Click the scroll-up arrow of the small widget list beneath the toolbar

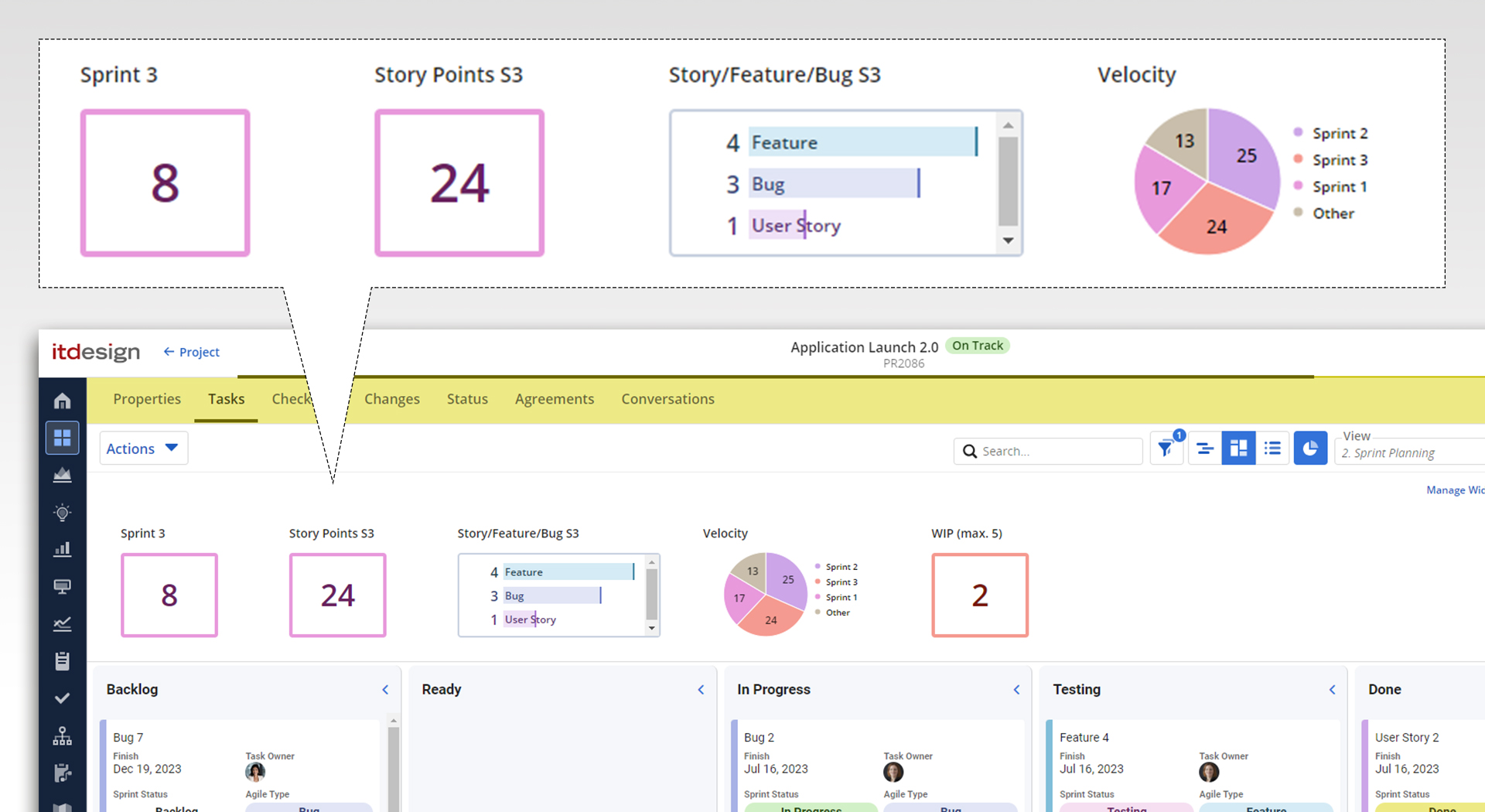[x=652, y=562]
